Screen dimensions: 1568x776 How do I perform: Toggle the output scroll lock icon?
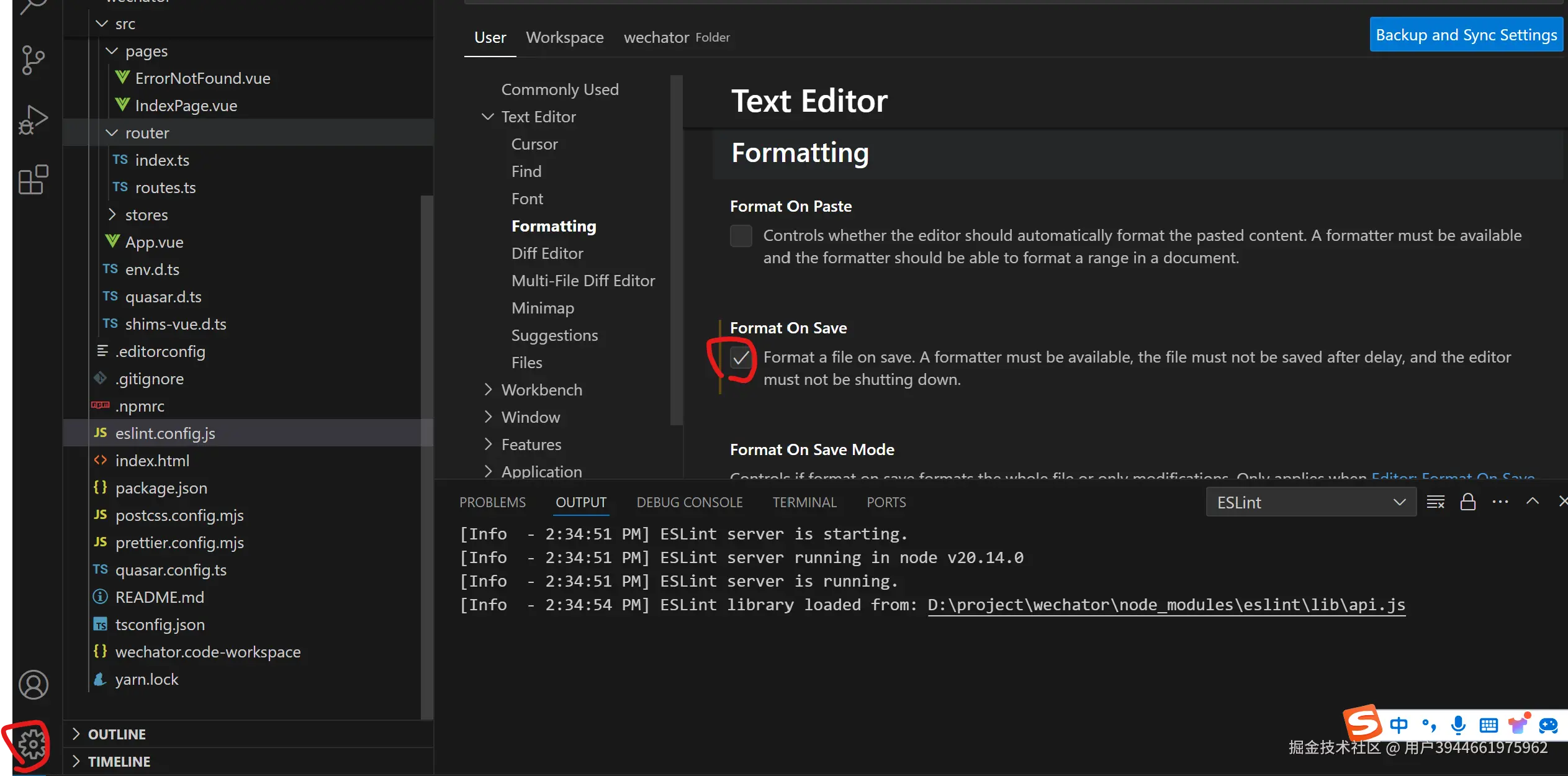click(1468, 502)
